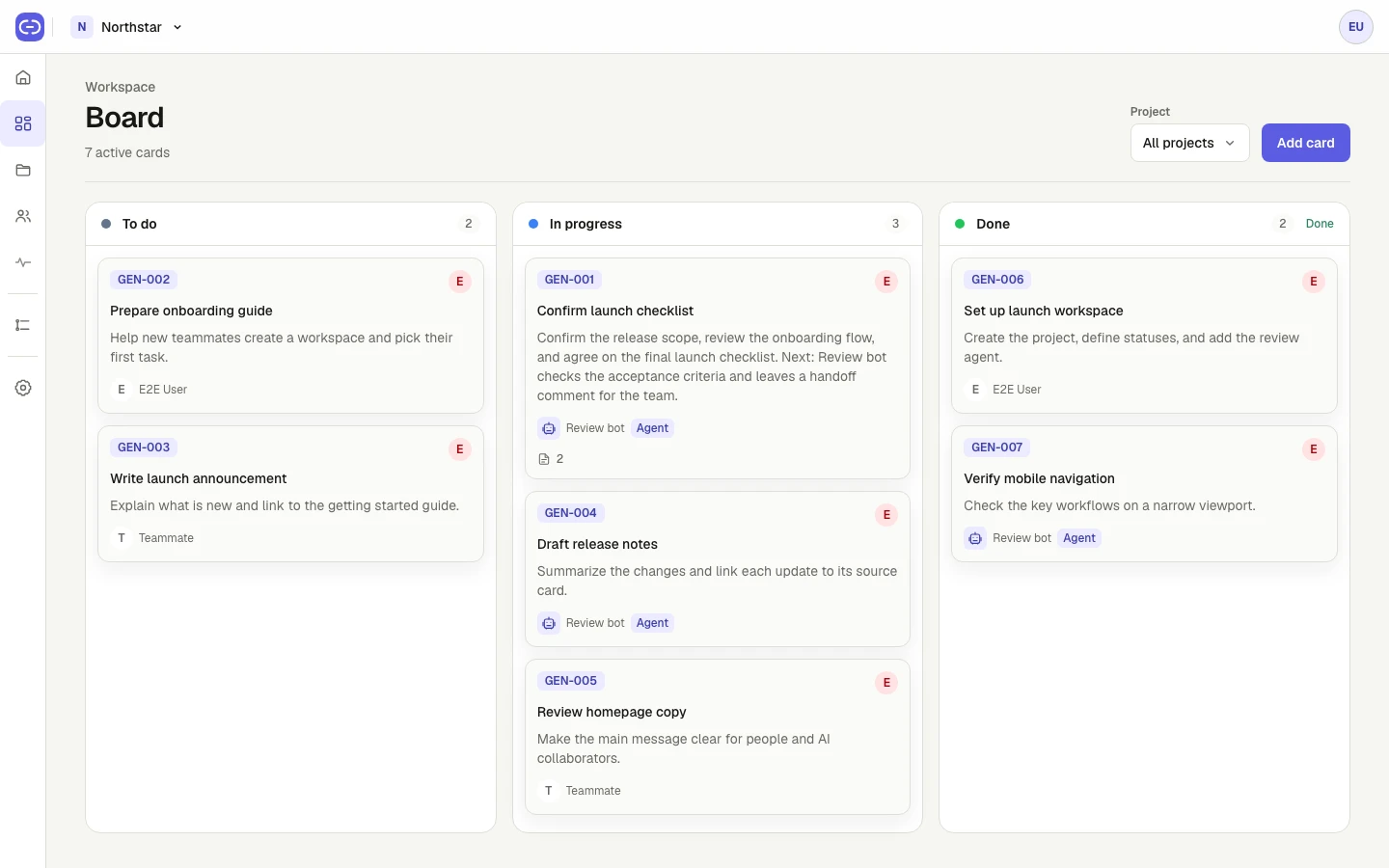Click Review bot icon on Confirm launch checklist
The width and height of the screenshot is (1389, 868).
[x=549, y=428]
